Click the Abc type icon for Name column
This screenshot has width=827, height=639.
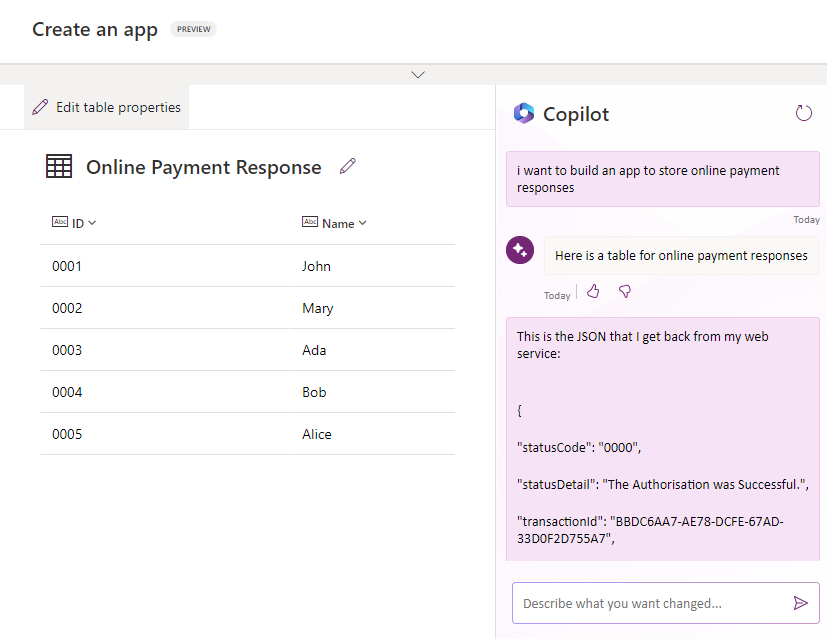pyautogui.click(x=310, y=222)
